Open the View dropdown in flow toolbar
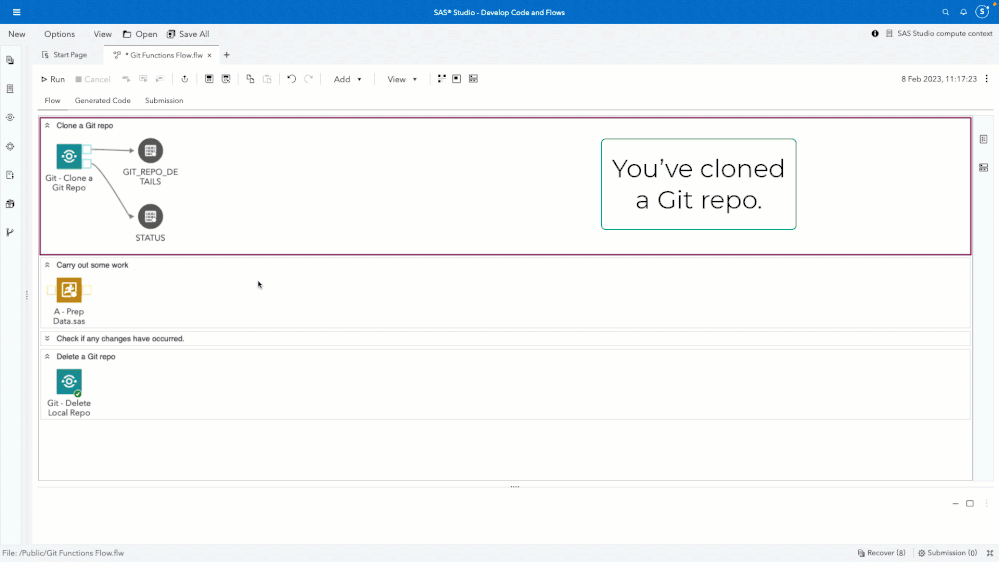 402,79
